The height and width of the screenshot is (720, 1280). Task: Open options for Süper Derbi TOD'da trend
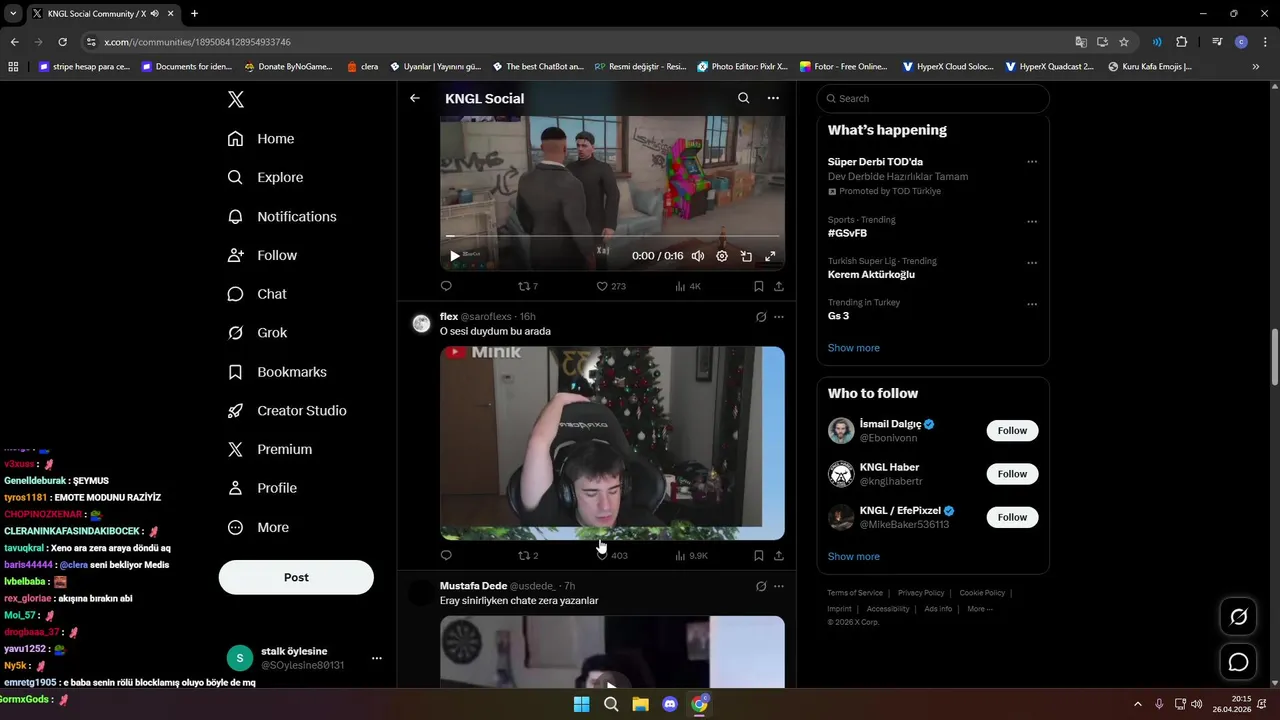point(1032,162)
